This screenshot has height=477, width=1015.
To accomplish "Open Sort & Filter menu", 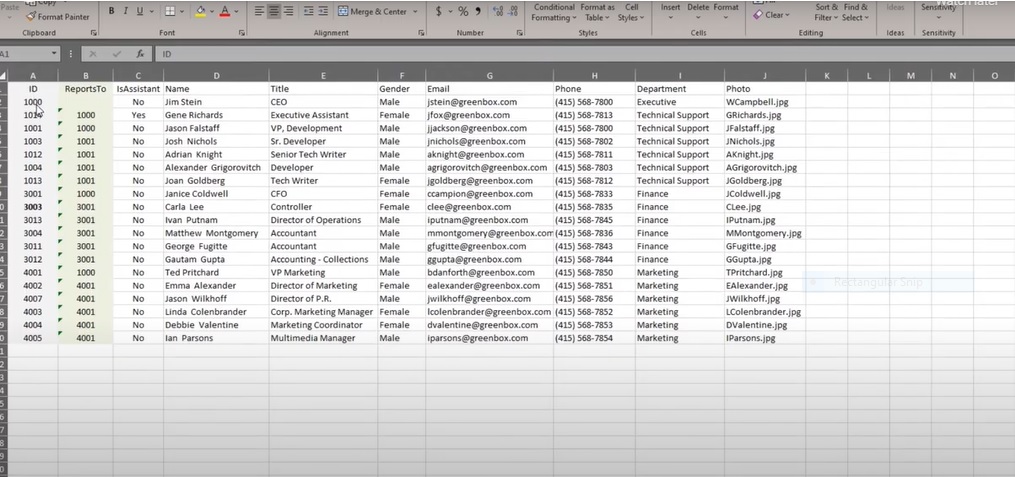I will click(x=826, y=12).
